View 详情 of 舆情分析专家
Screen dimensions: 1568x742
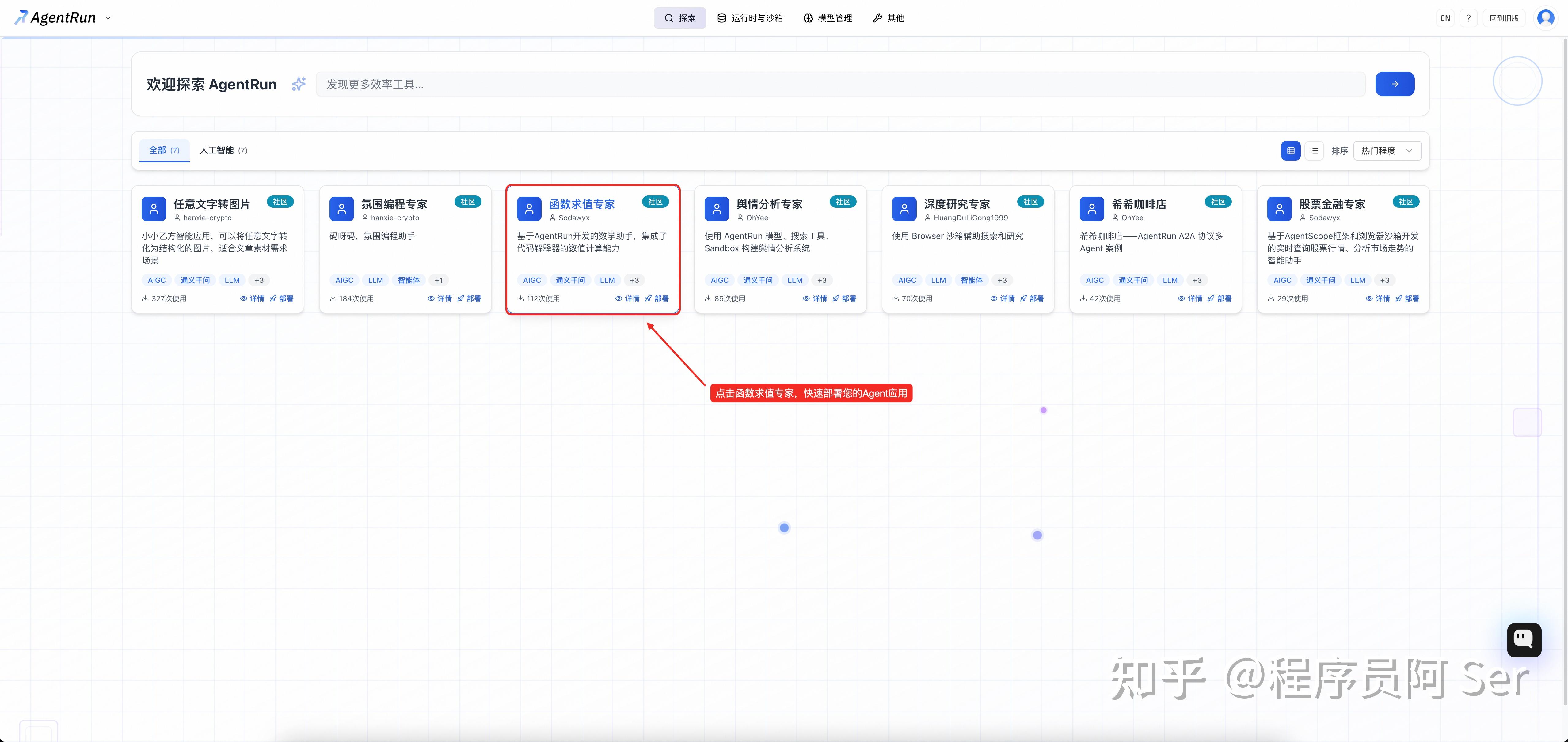[814, 299]
